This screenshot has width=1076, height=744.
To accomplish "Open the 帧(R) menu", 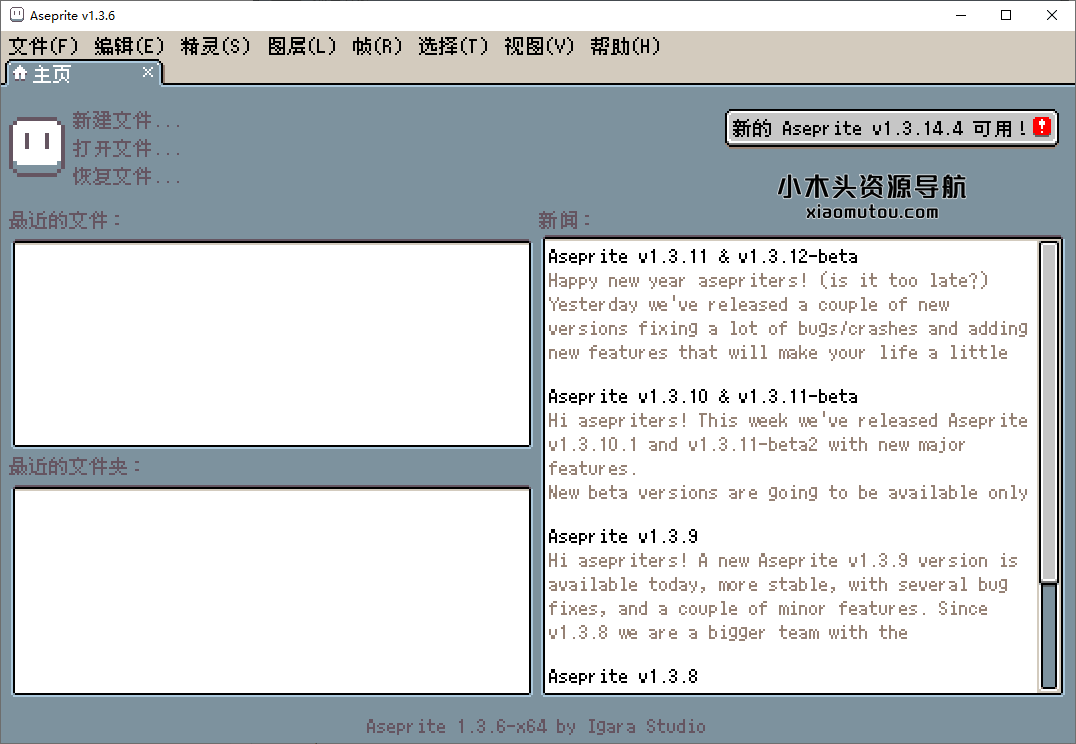I will pos(377,47).
